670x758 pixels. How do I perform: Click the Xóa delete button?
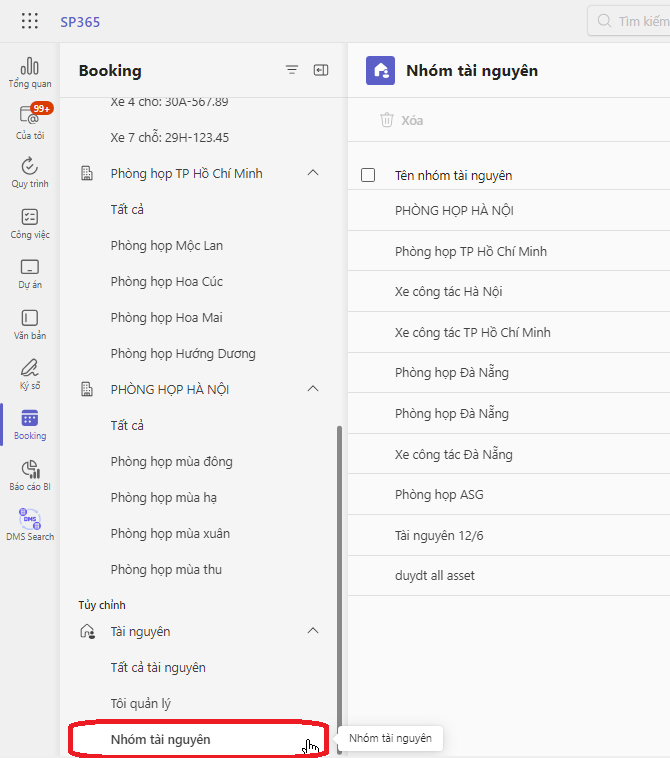click(401, 120)
